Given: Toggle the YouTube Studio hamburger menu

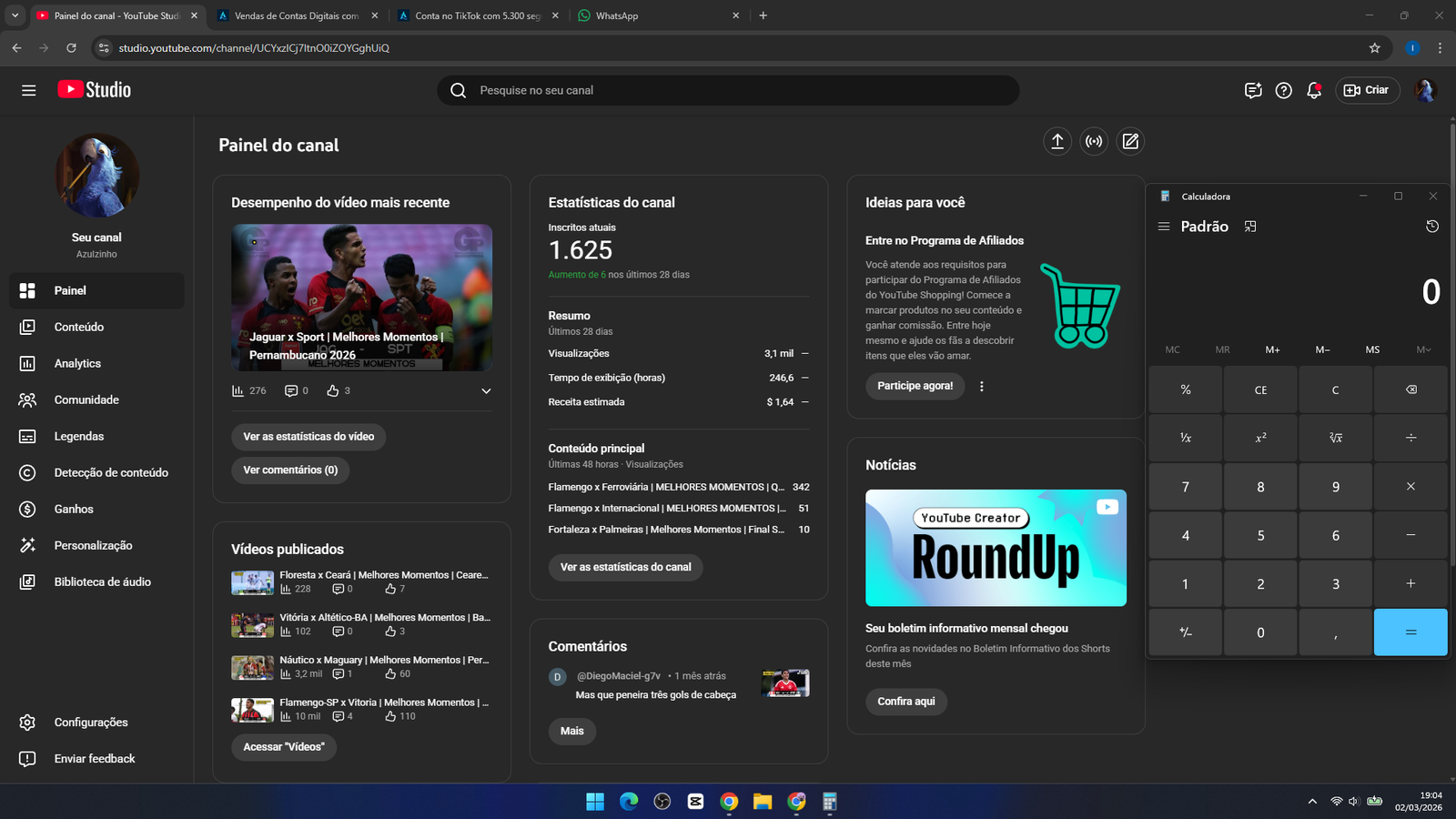Looking at the screenshot, I should click(29, 90).
